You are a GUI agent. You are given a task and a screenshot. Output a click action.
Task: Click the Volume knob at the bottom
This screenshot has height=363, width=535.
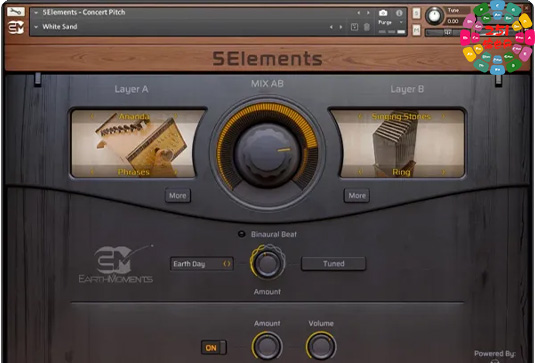tap(321, 346)
